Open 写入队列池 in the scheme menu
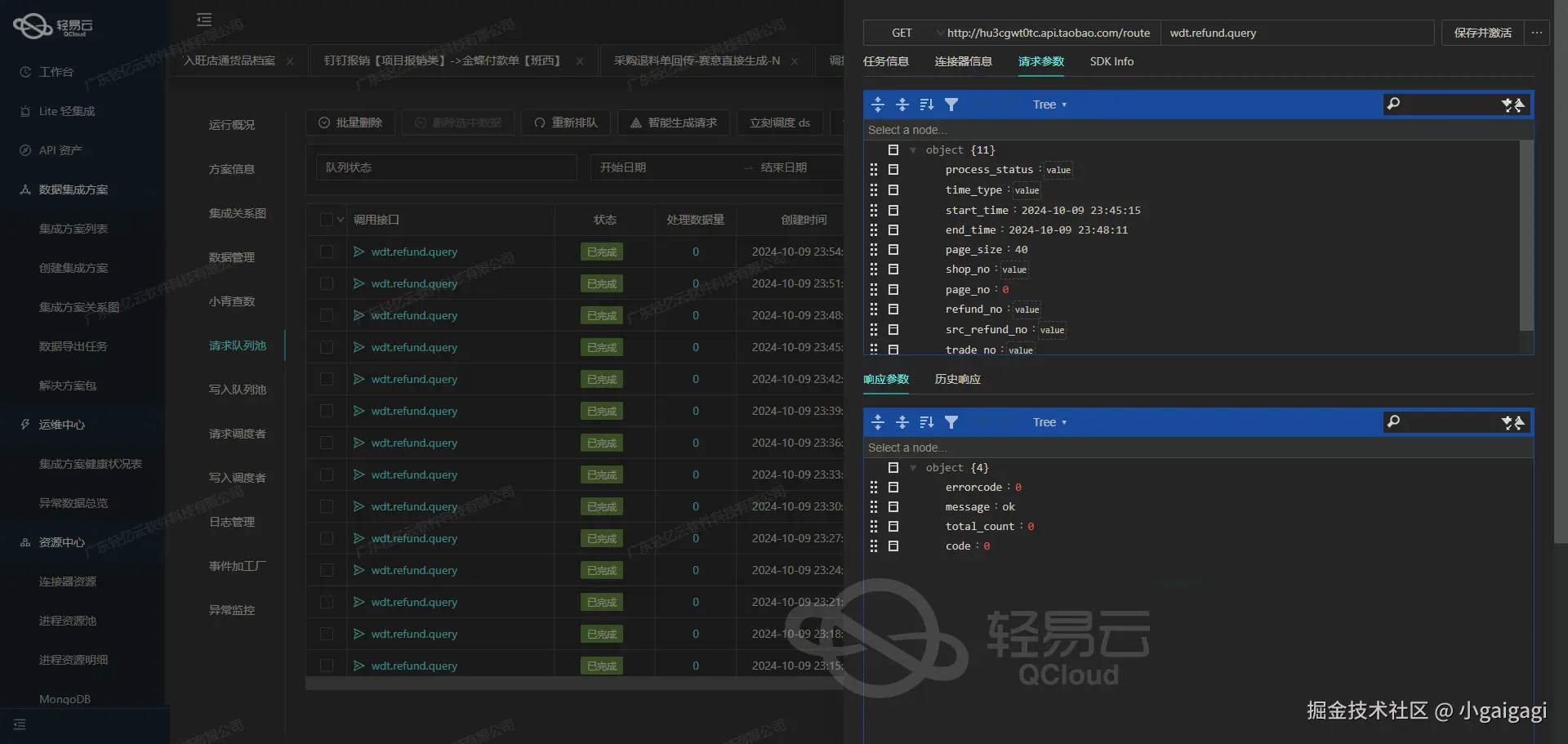The width and height of the screenshot is (1568, 744). click(x=238, y=390)
